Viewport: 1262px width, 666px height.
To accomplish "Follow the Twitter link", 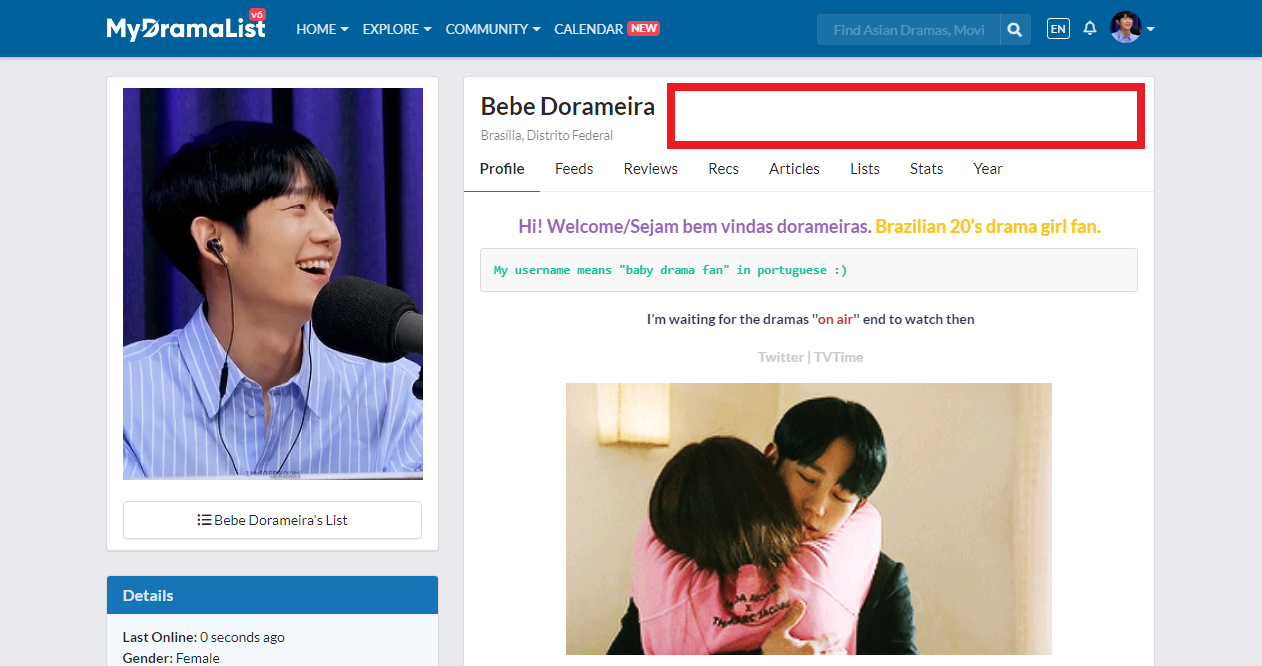I will pyautogui.click(x=781, y=357).
